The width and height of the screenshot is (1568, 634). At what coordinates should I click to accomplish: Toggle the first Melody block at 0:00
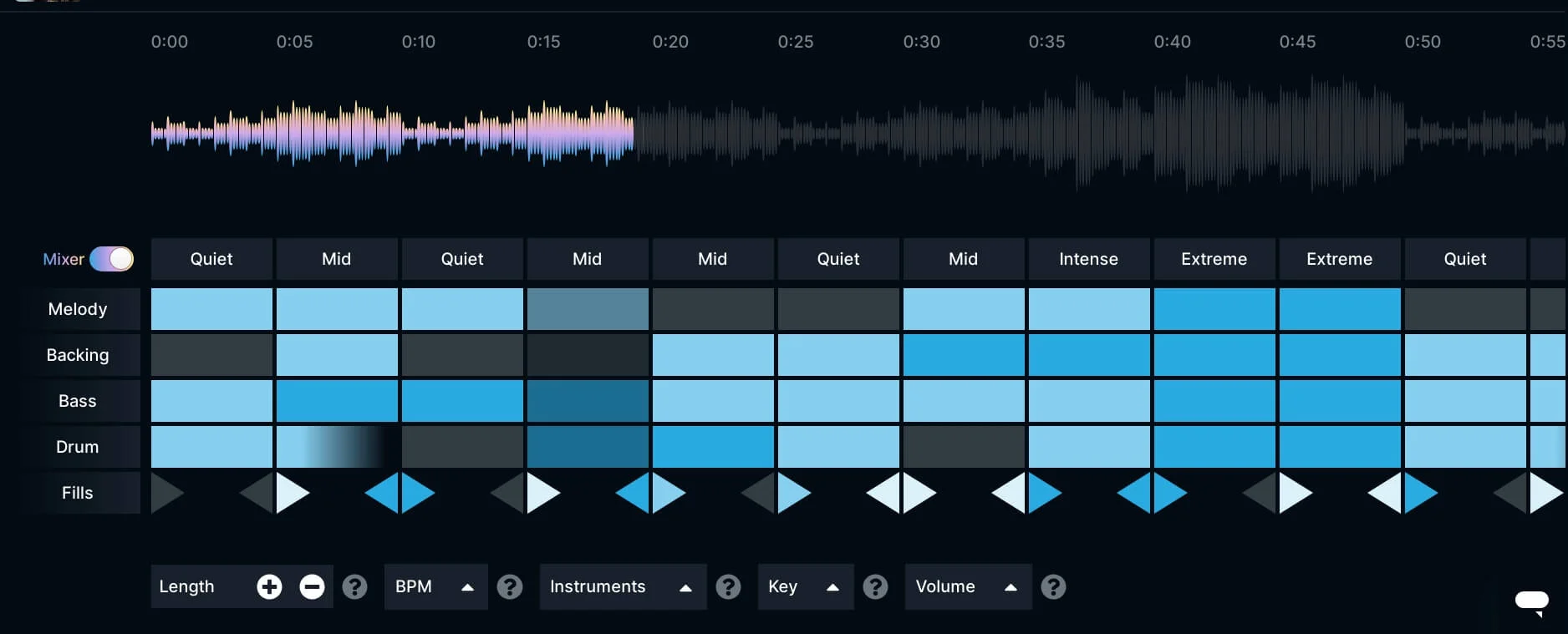(211, 309)
